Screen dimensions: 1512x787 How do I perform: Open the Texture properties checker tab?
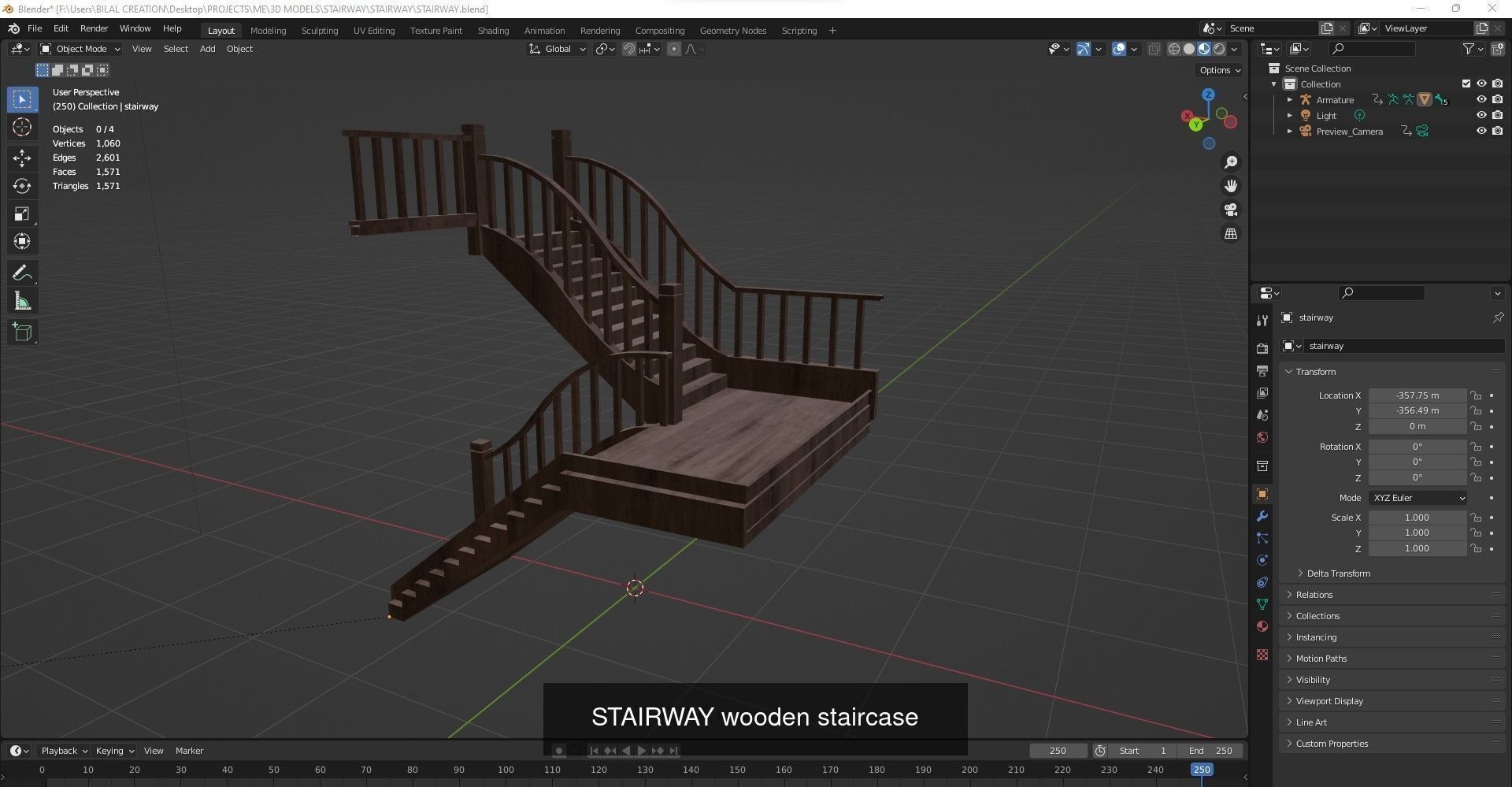tap(1262, 655)
